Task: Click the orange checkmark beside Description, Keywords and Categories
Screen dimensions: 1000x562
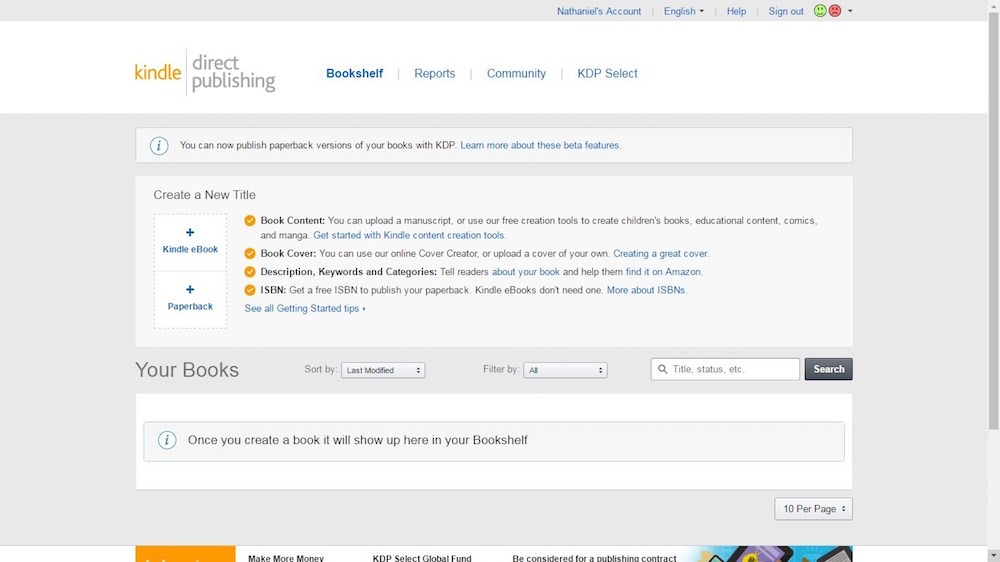Action: pos(250,272)
